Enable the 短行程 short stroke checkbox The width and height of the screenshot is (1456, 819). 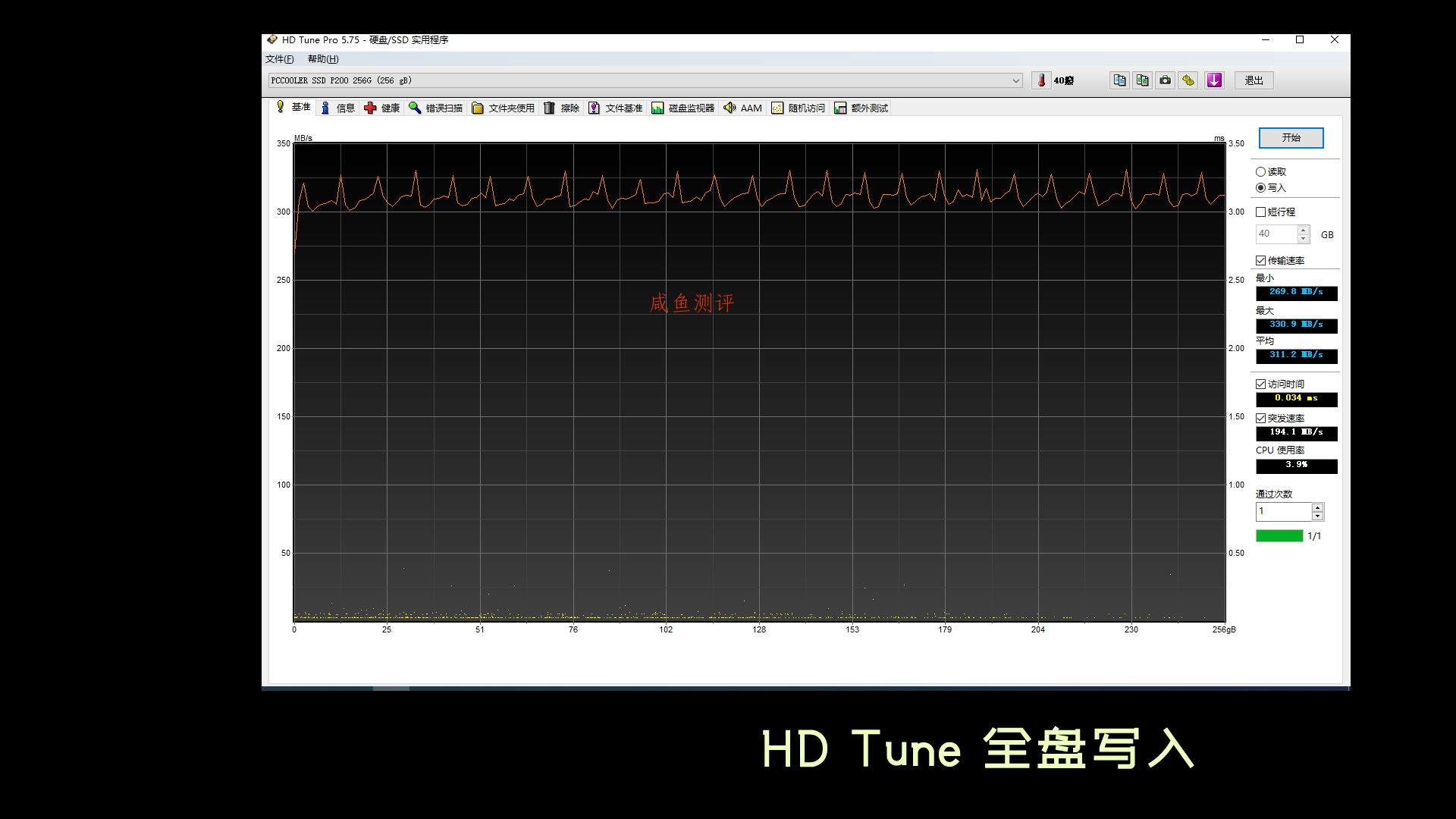(1260, 212)
